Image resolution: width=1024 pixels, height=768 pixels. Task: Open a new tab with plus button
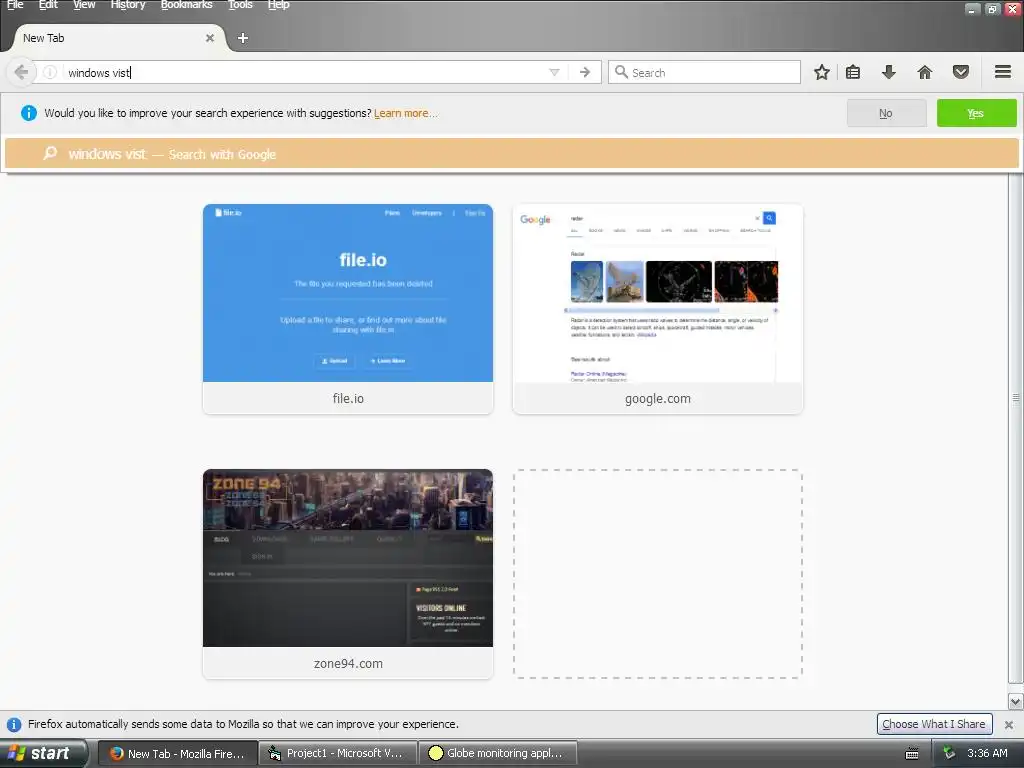243,38
